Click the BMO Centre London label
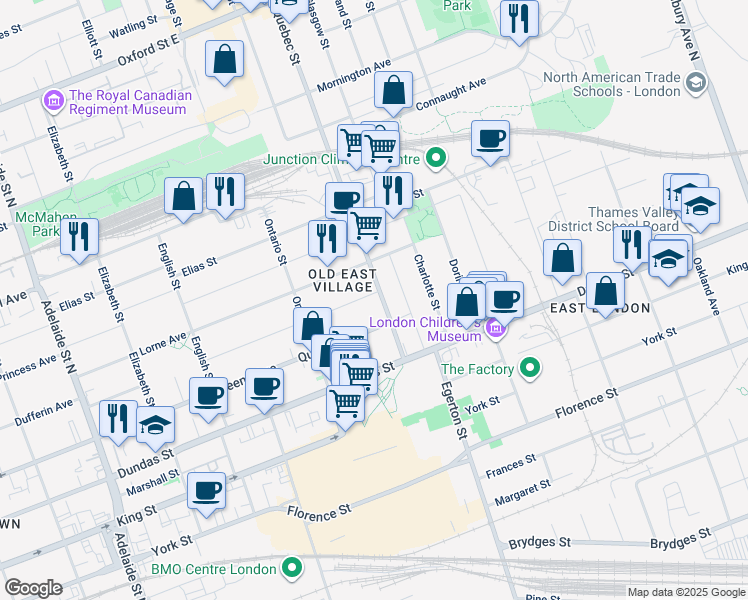748x600 pixels. [x=214, y=569]
